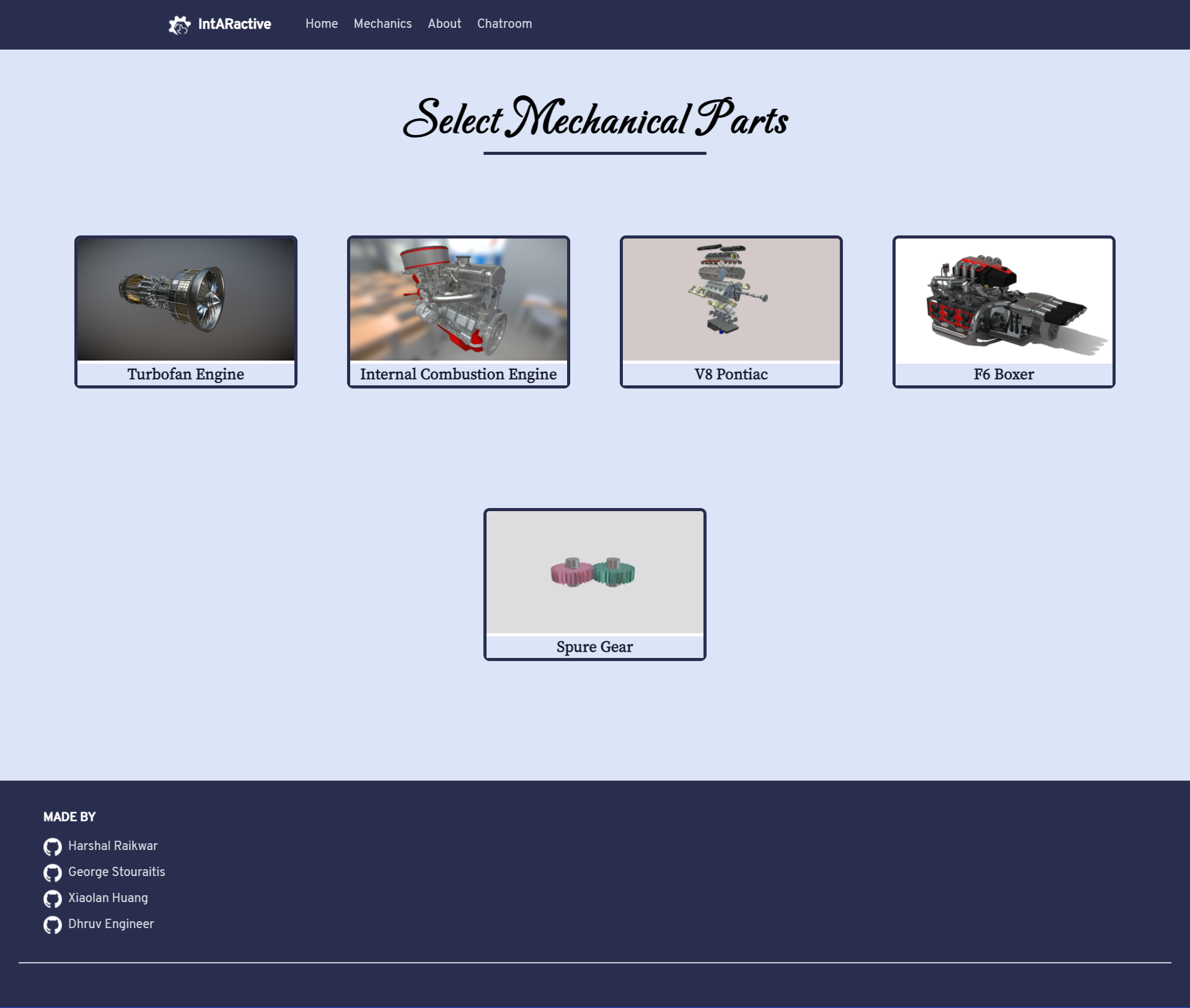Visit Dhruv Engineer's profile link
This screenshot has height=1008, width=1190.
(x=111, y=924)
